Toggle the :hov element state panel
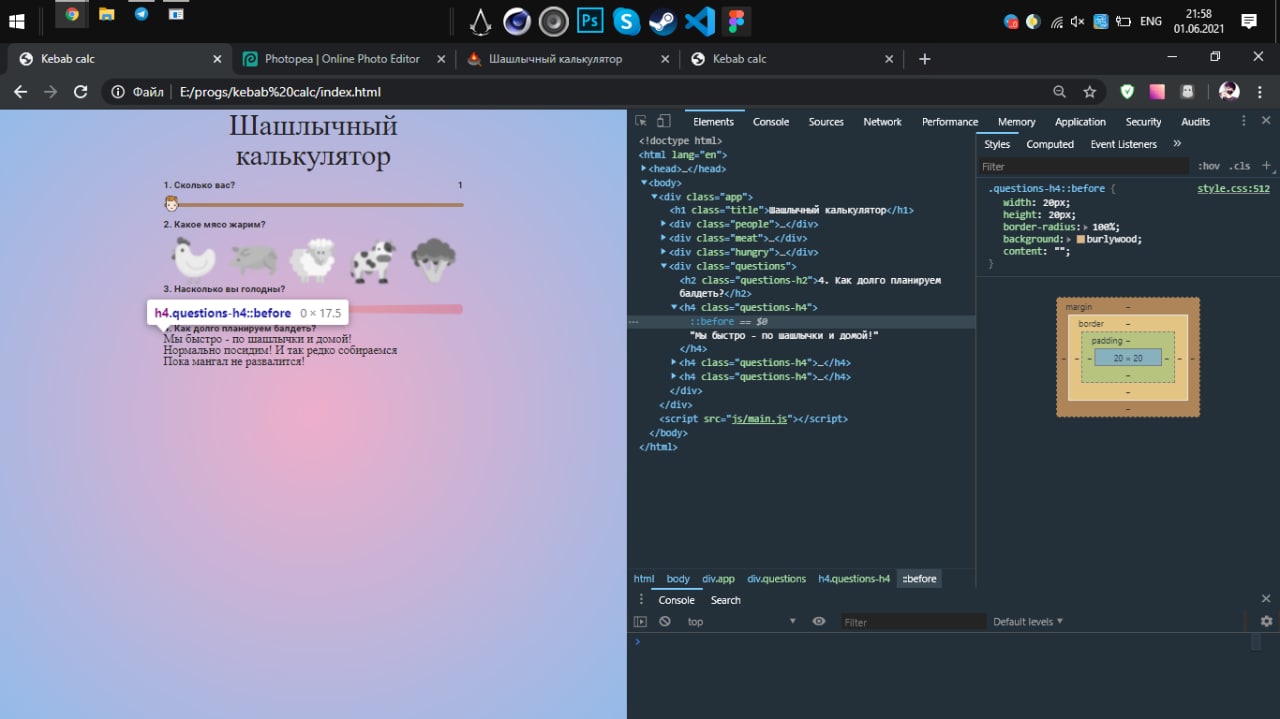1280x719 pixels. pyautogui.click(x=1209, y=166)
